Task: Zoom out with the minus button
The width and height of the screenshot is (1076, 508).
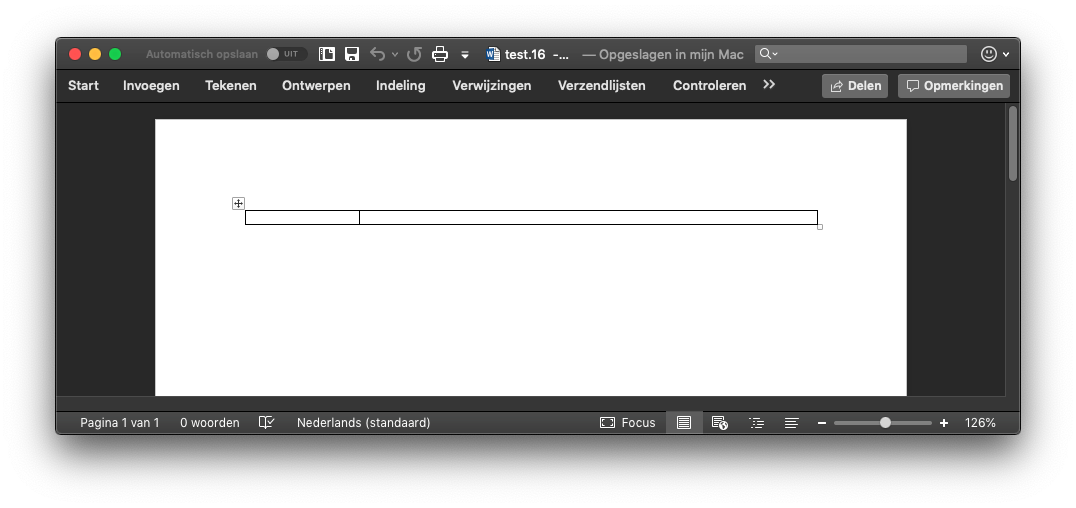Action: pos(822,423)
